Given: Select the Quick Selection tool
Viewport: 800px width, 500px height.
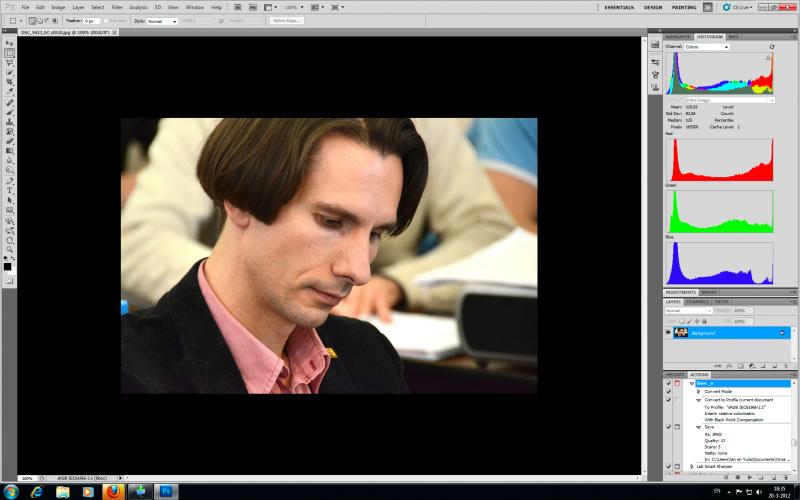Looking at the screenshot, I should (9, 72).
